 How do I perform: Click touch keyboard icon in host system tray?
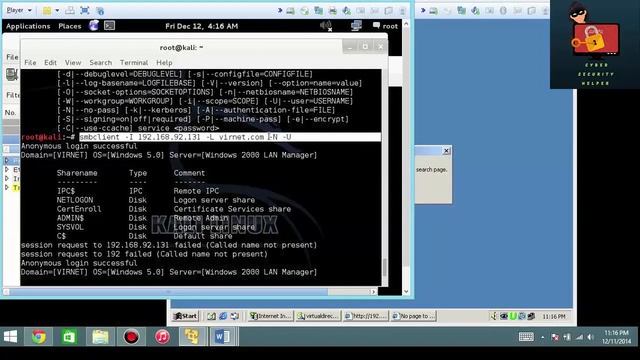(526, 337)
